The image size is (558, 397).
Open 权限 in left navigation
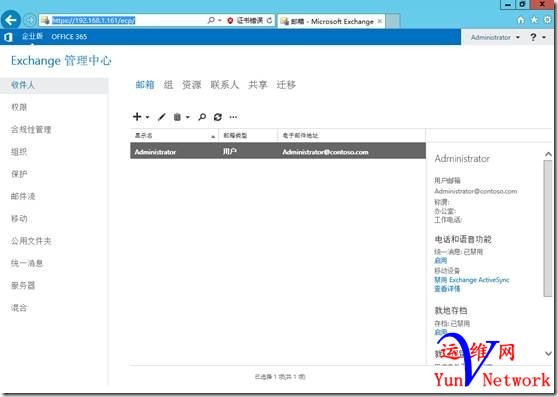pos(19,107)
